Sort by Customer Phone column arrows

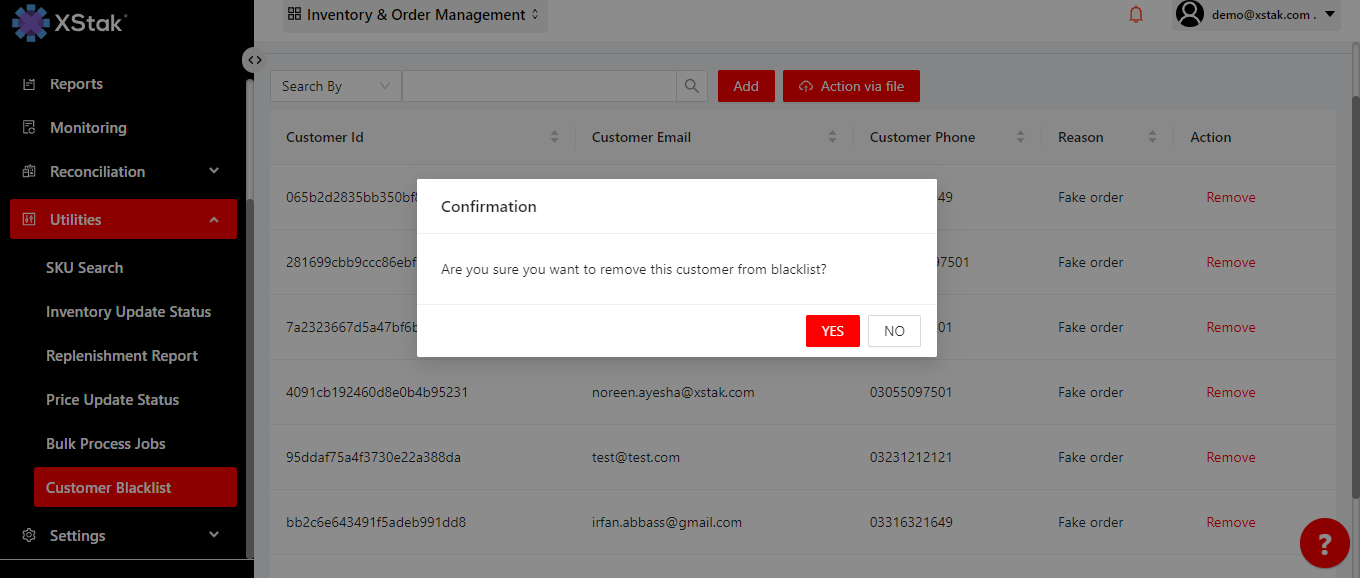[x=1020, y=137]
